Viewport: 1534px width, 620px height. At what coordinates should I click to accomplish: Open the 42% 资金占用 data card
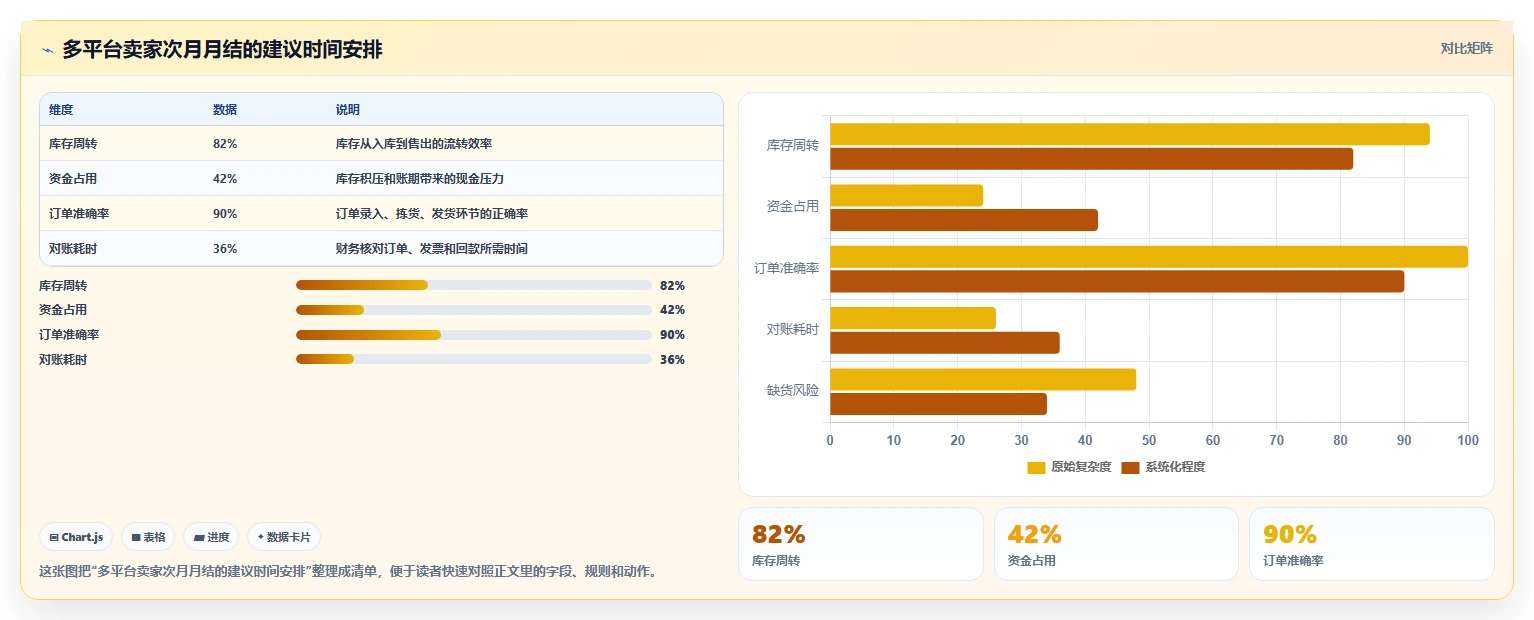pos(1116,544)
